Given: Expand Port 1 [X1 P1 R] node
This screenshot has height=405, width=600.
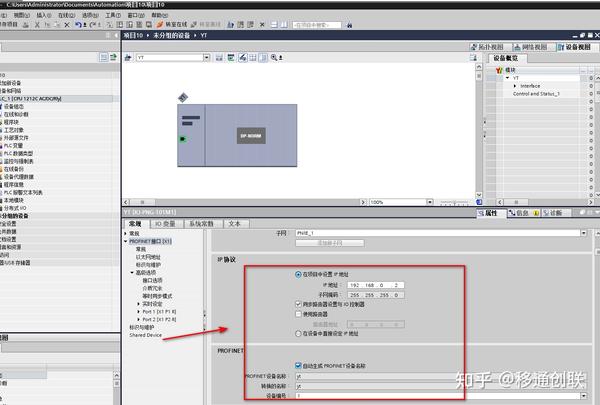Looking at the screenshot, I should 139,312.
